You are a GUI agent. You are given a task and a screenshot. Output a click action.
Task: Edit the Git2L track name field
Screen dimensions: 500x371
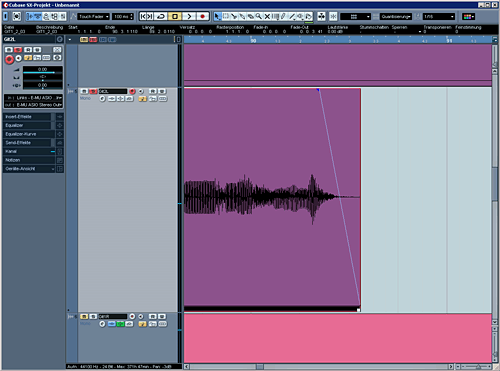click(x=113, y=91)
